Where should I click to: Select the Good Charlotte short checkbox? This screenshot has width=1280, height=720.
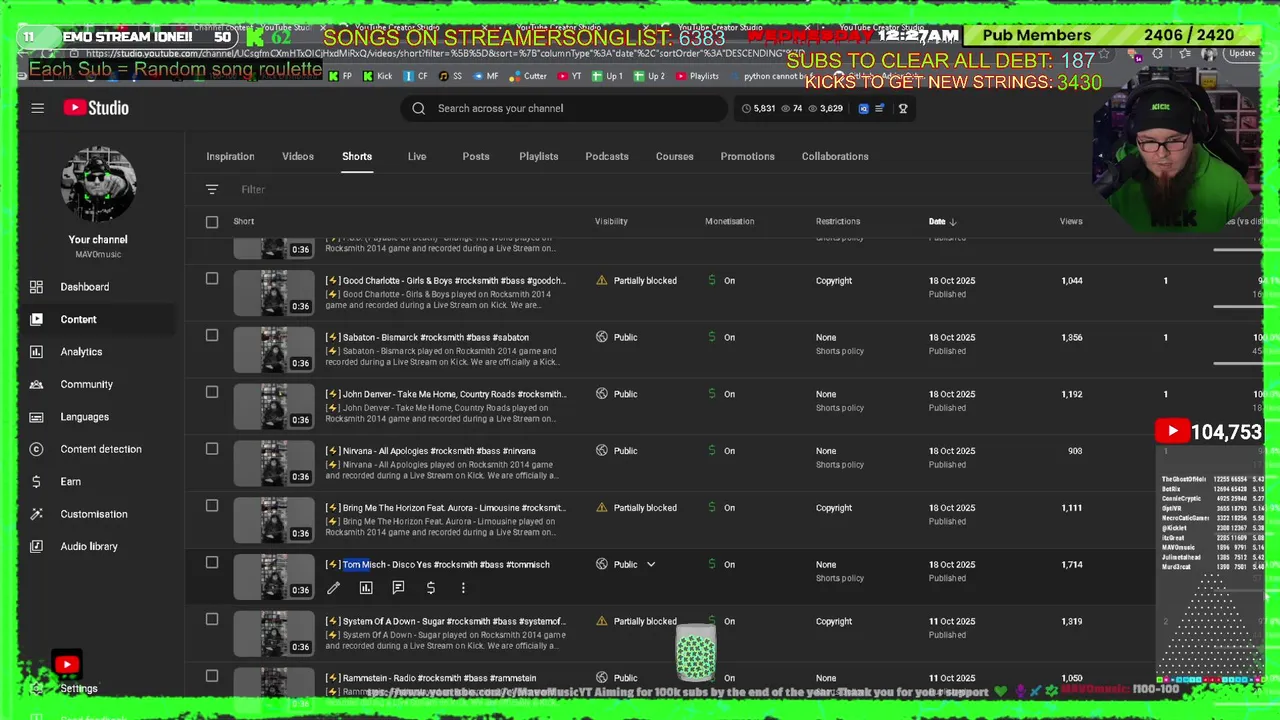click(212, 279)
